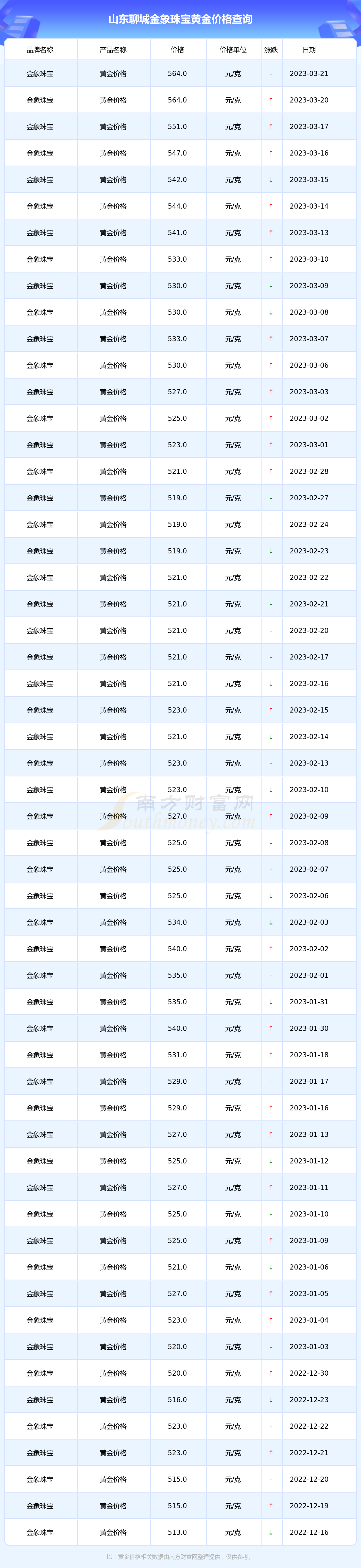Click the down arrow for 2023-02-14
This screenshot has width=361, height=1568.
(271, 736)
